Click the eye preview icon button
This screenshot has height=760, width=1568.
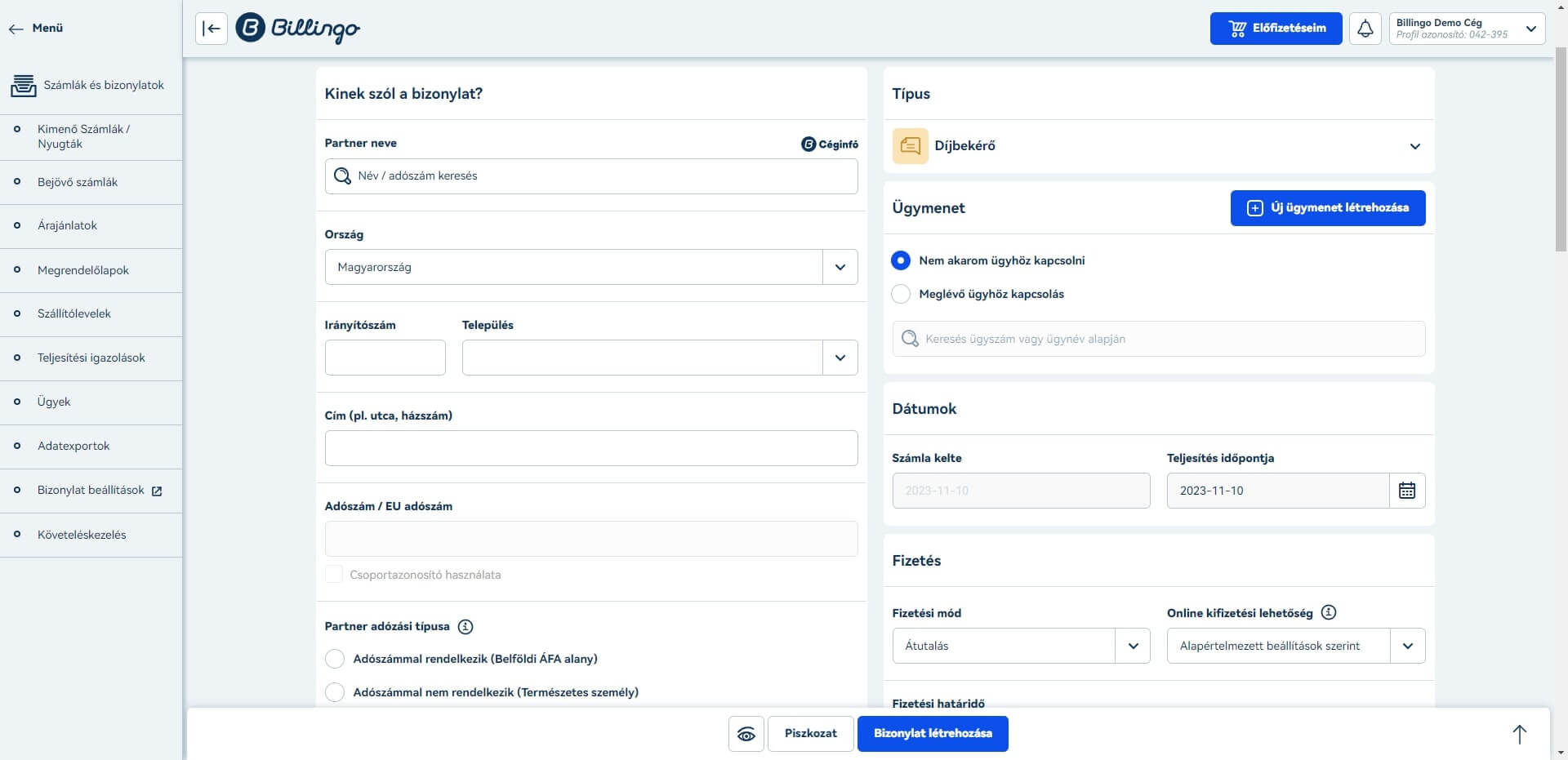(746, 734)
